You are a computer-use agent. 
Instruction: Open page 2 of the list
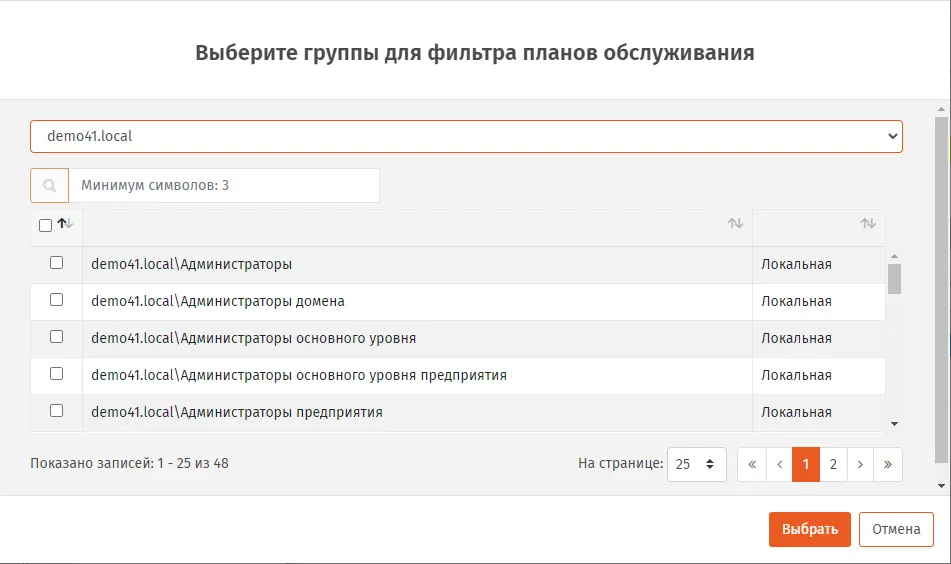pyautogui.click(x=833, y=465)
